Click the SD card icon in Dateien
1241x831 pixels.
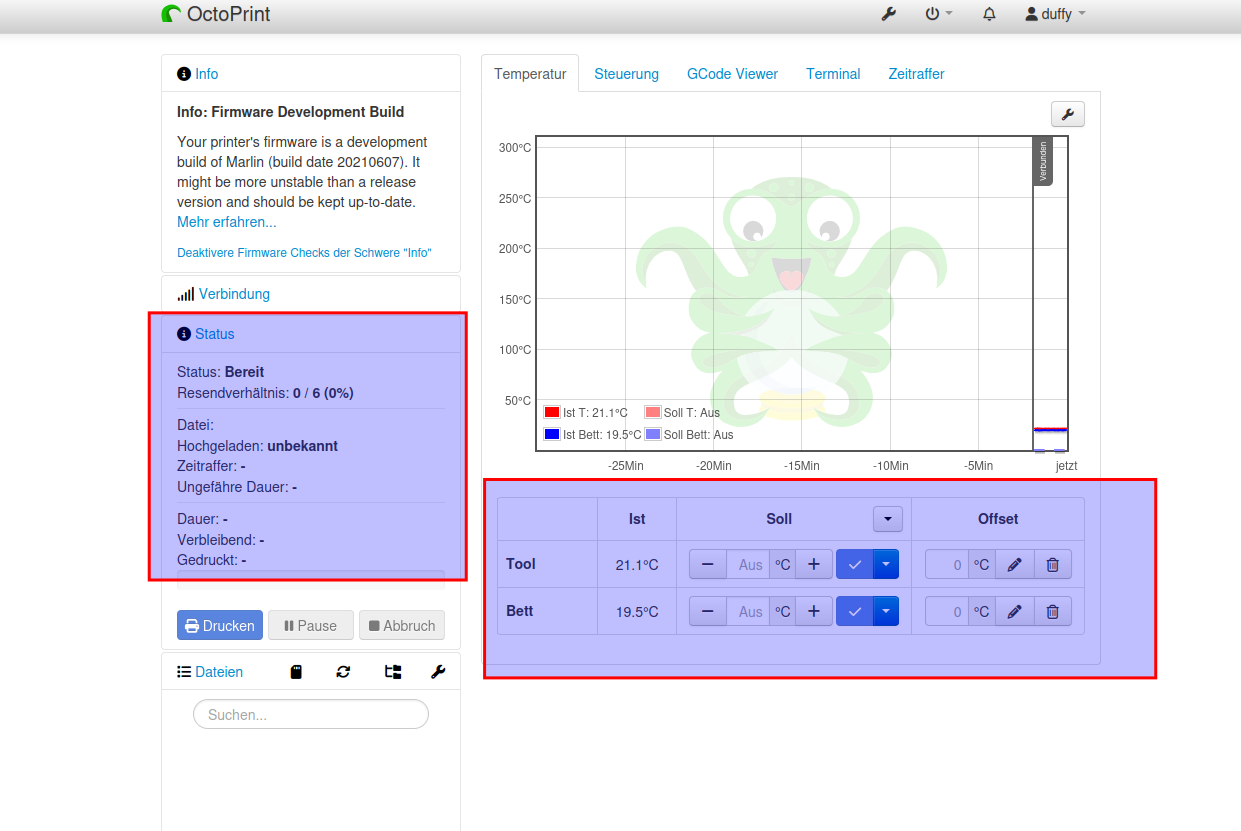click(296, 672)
